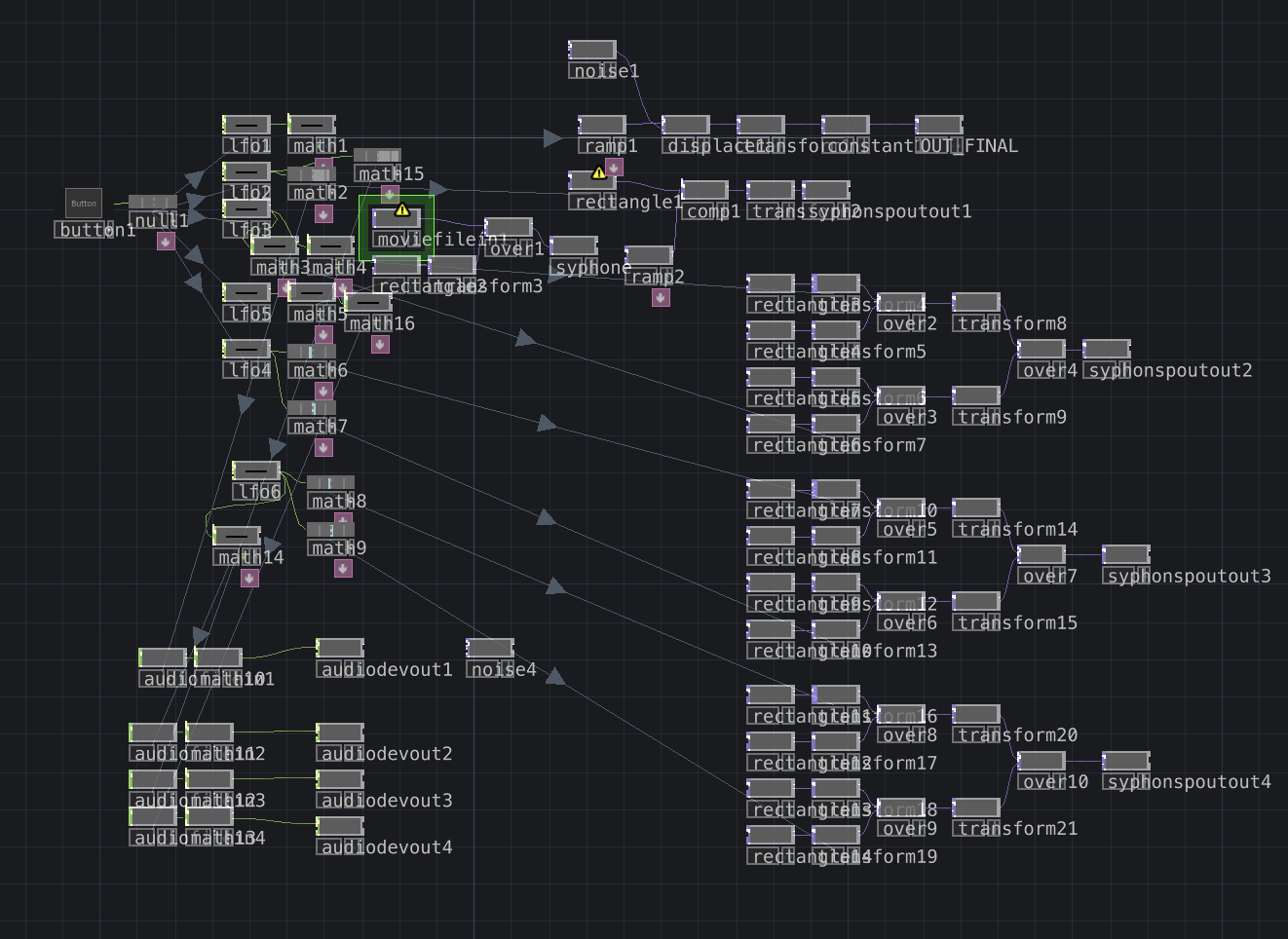The height and width of the screenshot is (939, 1288).
Task: Click the warning icon on moviefilein1
Action: tap(401, 209)
